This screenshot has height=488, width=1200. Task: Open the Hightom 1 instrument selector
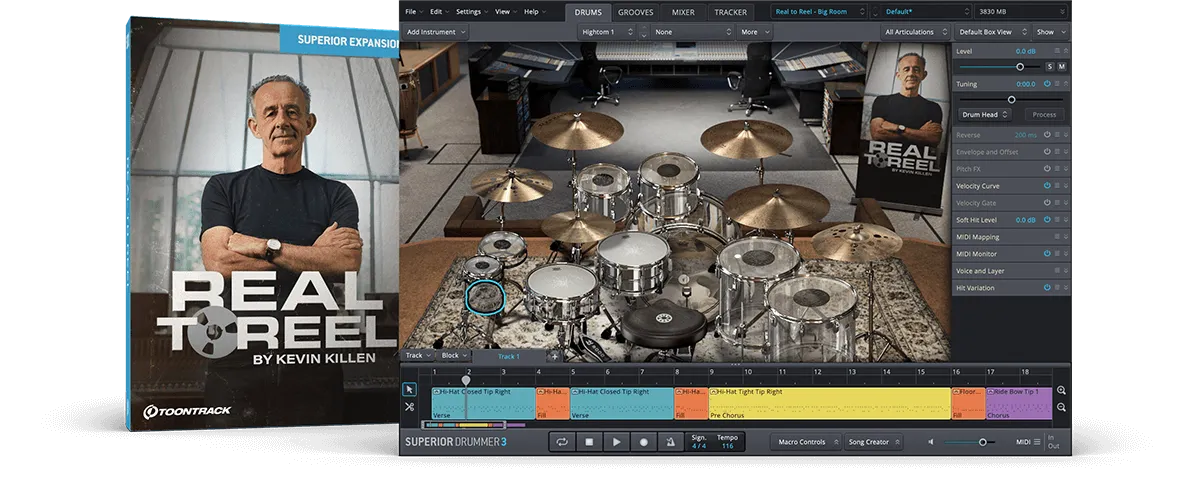pyautogui.click(x=607, y=32)
